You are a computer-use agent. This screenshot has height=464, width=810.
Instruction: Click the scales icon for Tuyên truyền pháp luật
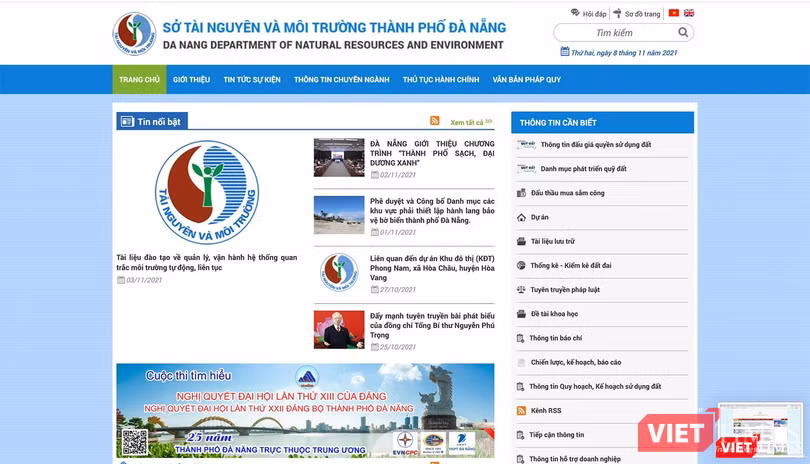(x=521, y=290)
